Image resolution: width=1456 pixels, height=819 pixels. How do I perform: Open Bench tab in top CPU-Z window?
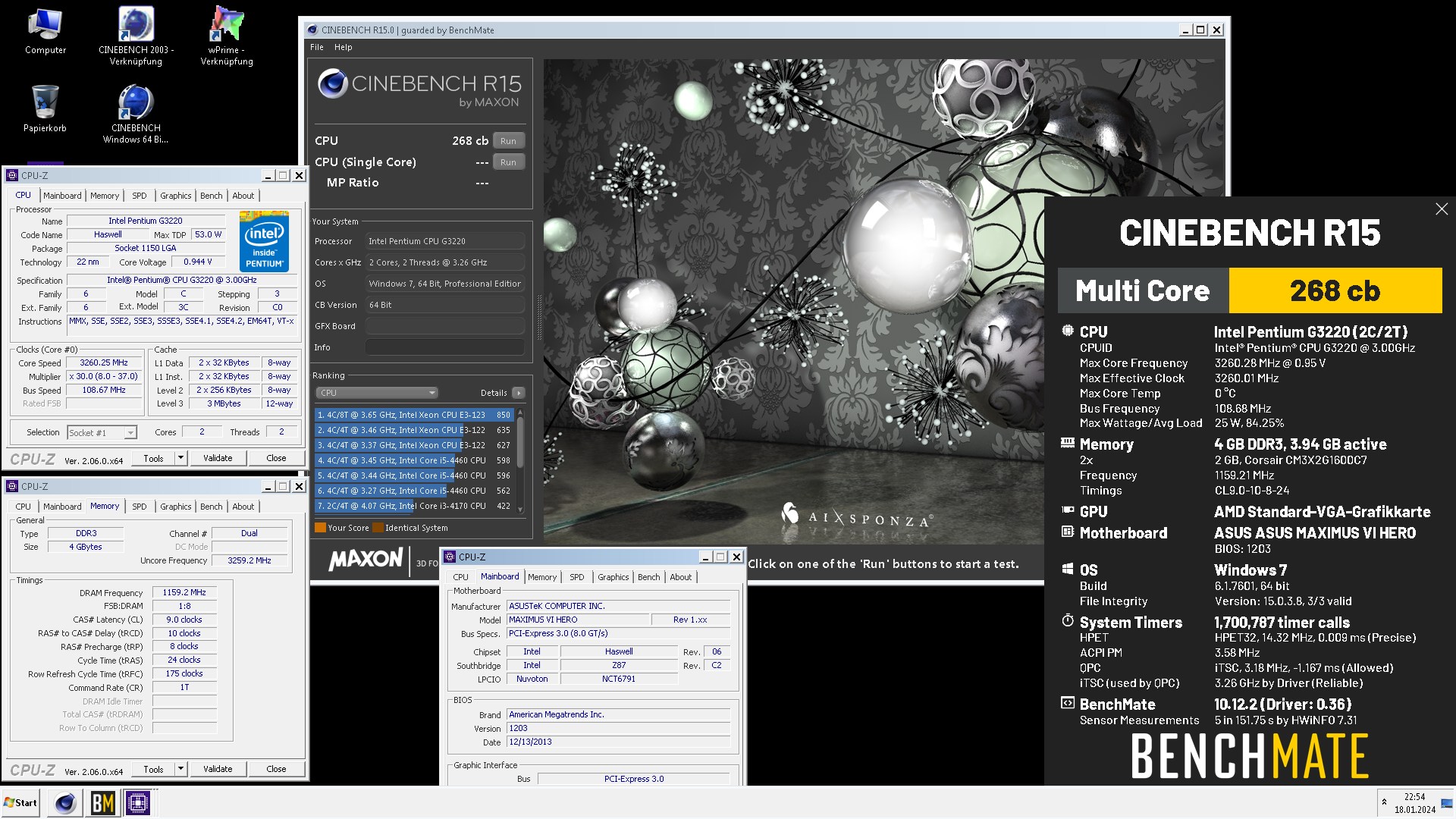(x=212, y=196)
